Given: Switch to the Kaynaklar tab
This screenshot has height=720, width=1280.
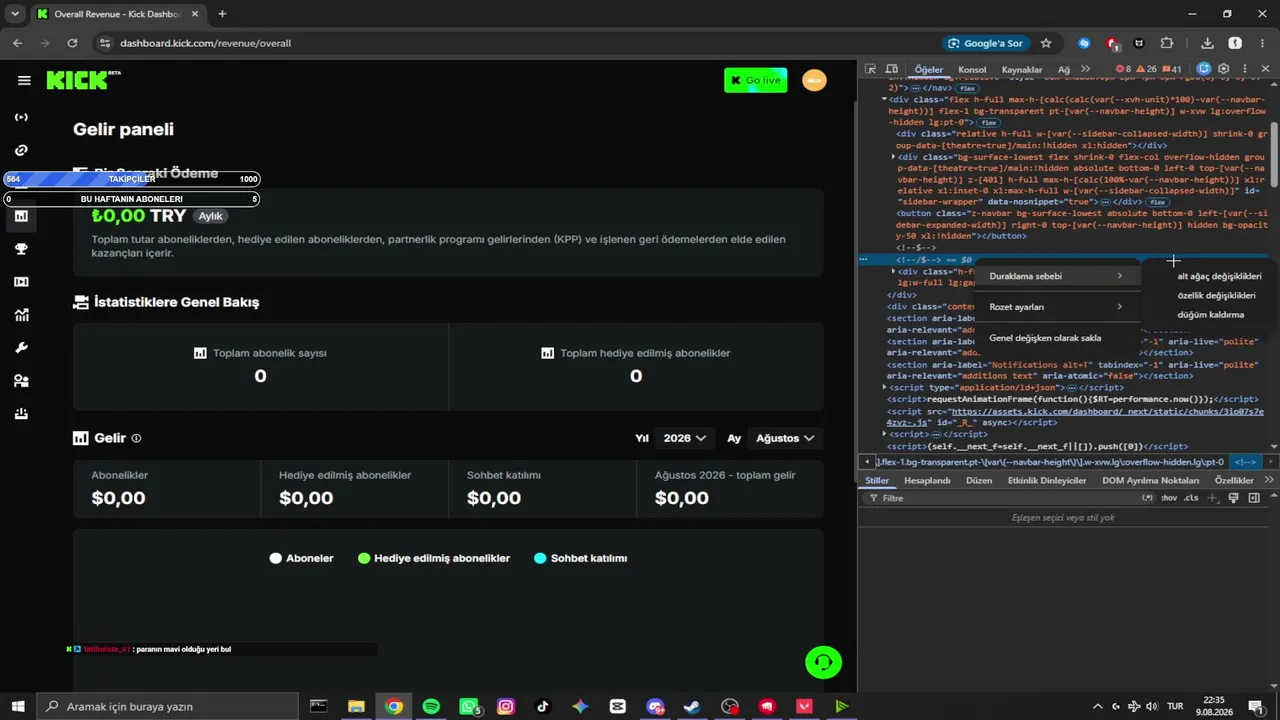Looking at the screenshot, I should (x=1022, y=70).
